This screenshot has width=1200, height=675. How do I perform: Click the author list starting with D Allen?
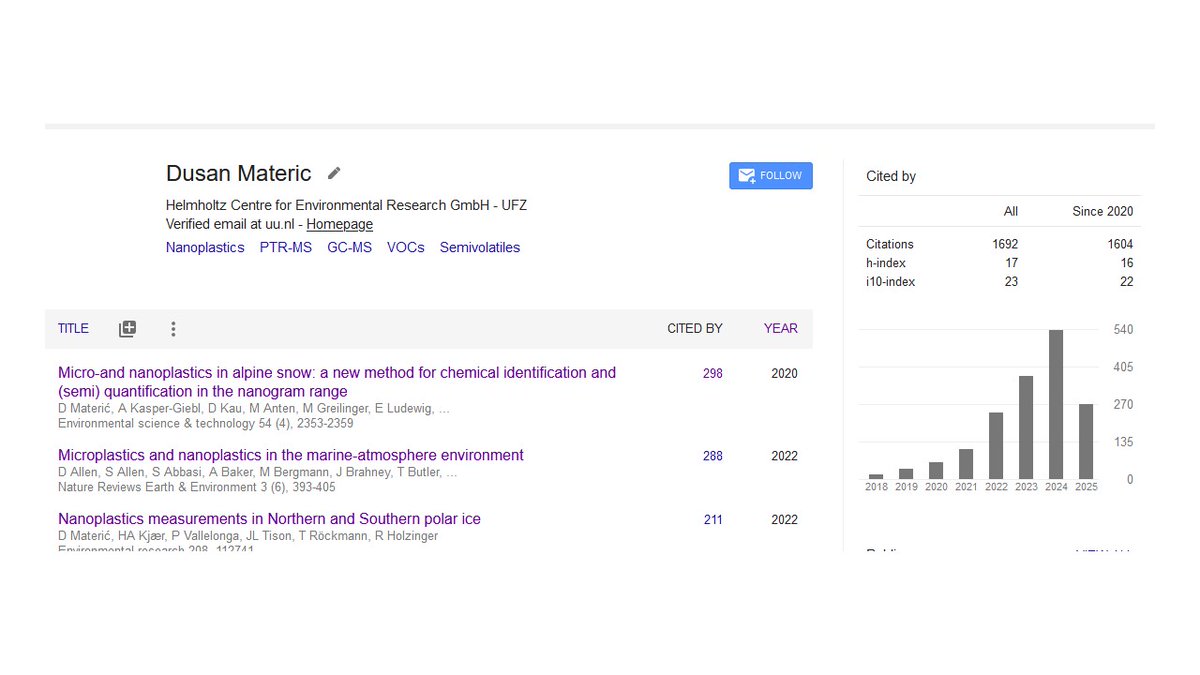[258, 471]
